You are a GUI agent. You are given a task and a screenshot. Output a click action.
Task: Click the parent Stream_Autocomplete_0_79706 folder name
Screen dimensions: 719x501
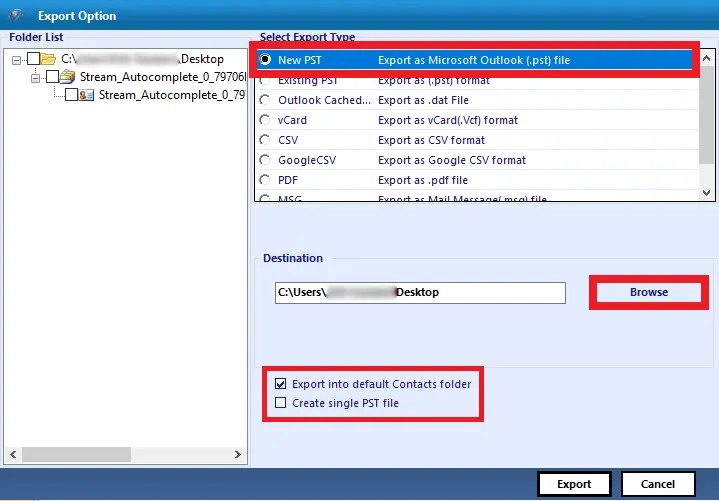pyautogui.click(x=163, y=77)
